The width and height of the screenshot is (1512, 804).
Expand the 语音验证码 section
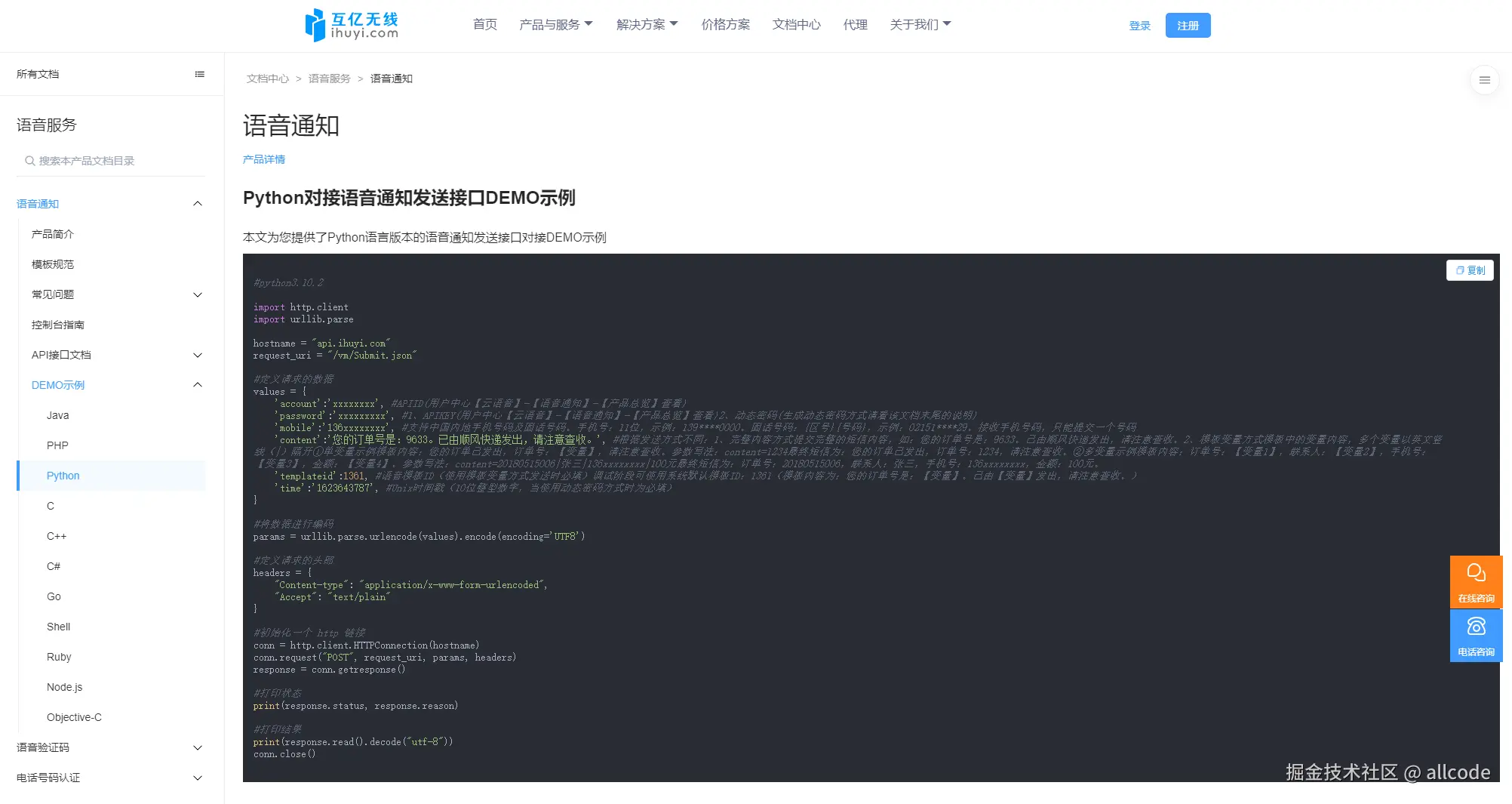click(198, 747)
